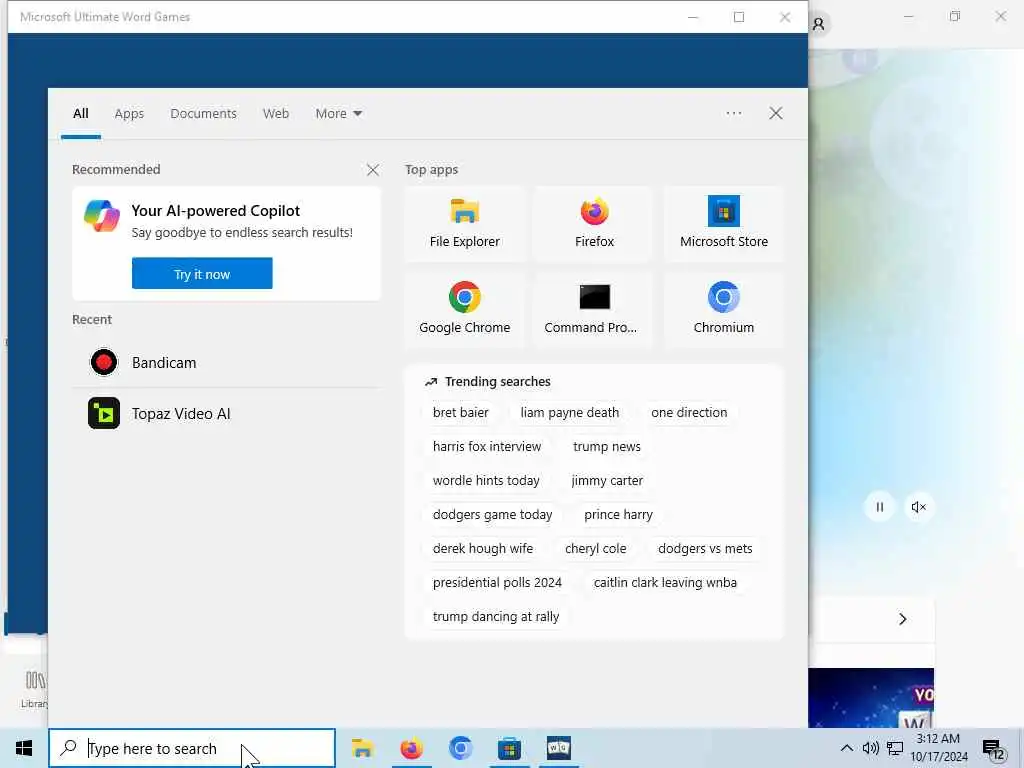1024x768 pixels.
Task: Switch to the Documents search tab
Action: point(203,114)
